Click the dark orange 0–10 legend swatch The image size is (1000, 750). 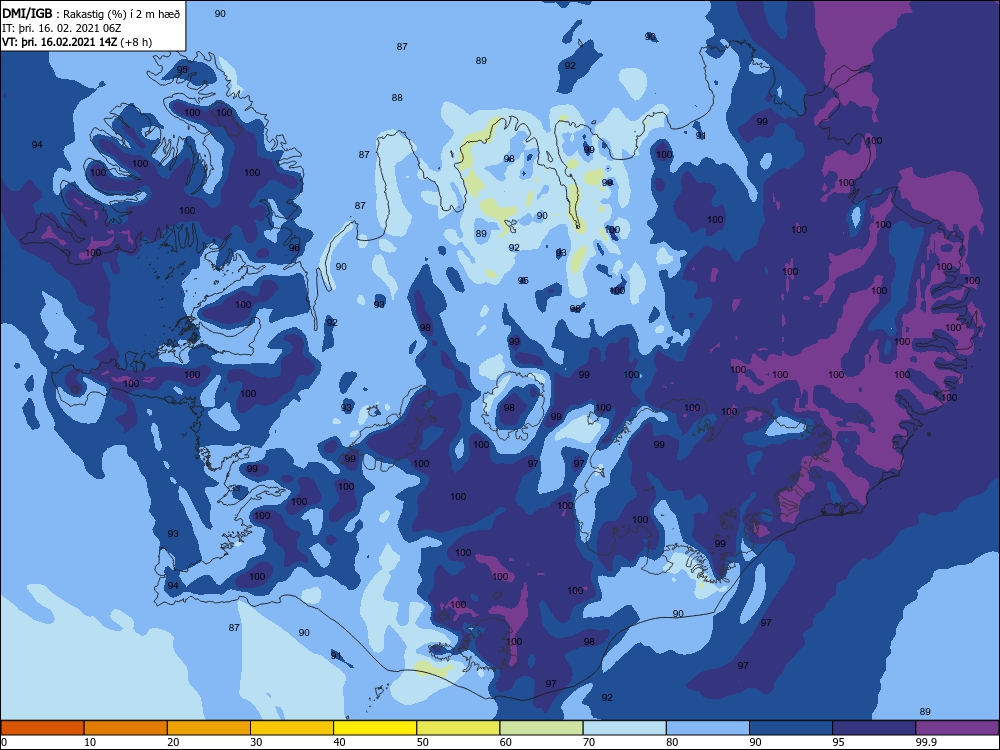(42, 728)
